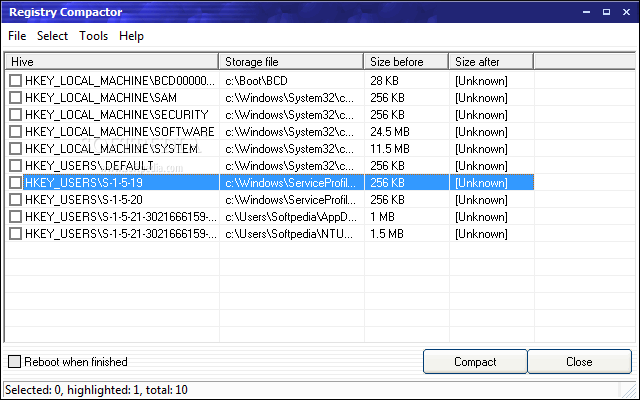The height and width of the screenshot is (400, 640).
Task: Close the Registry Compactor window via X
Action: point(627,12)
